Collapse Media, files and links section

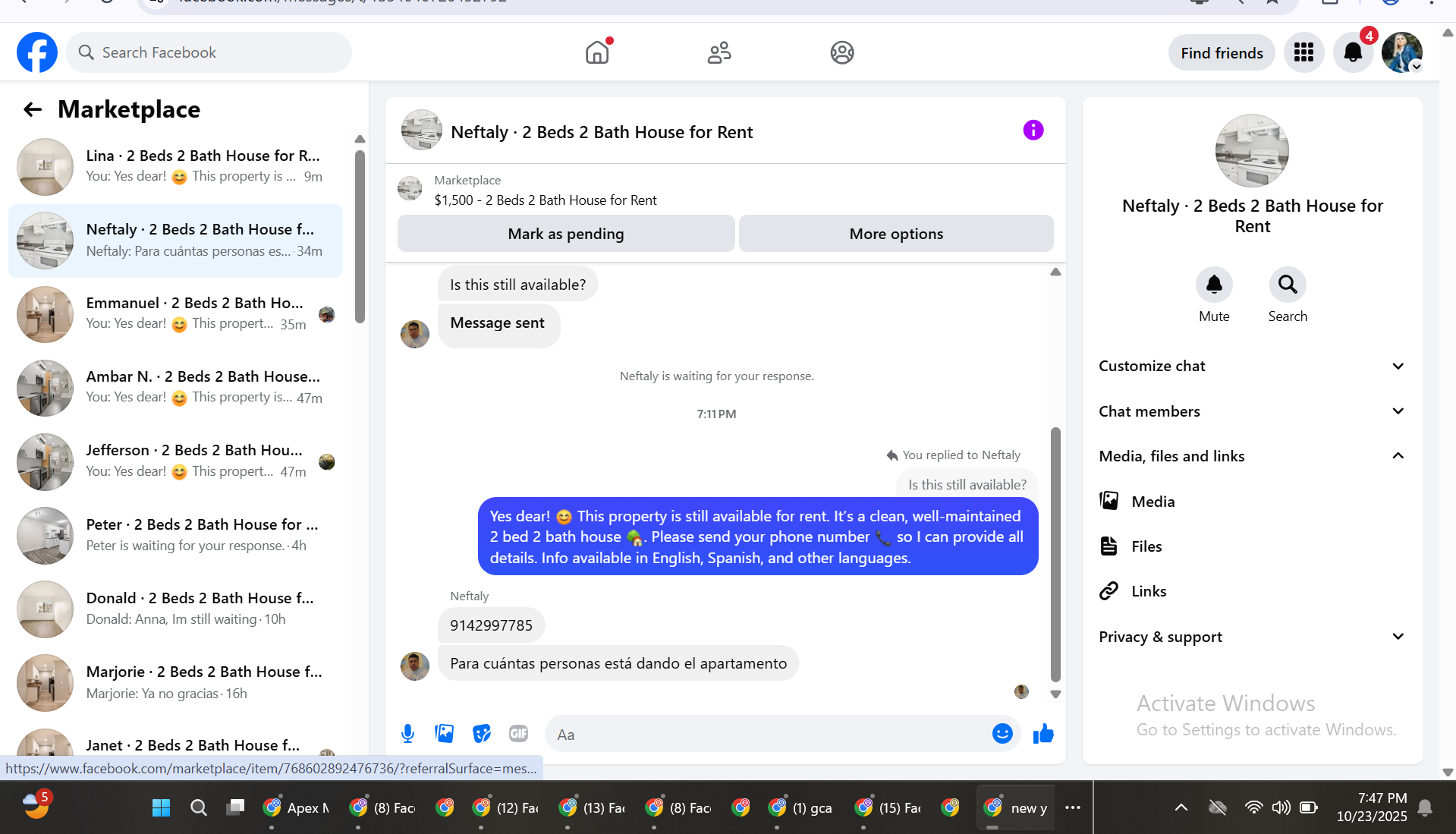pyautogui.click(x=1252, y=456)
